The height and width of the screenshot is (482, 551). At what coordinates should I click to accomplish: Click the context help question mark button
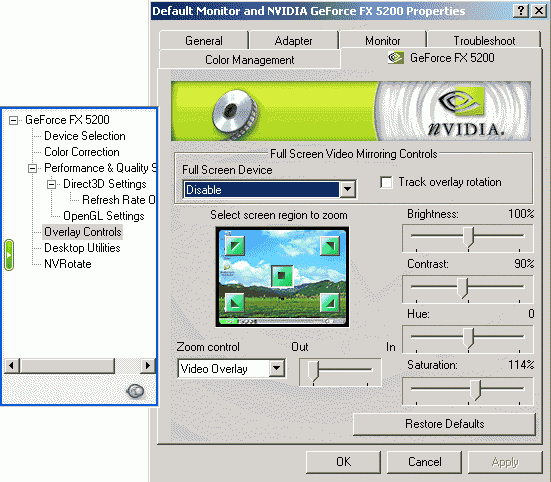point(521,11)
